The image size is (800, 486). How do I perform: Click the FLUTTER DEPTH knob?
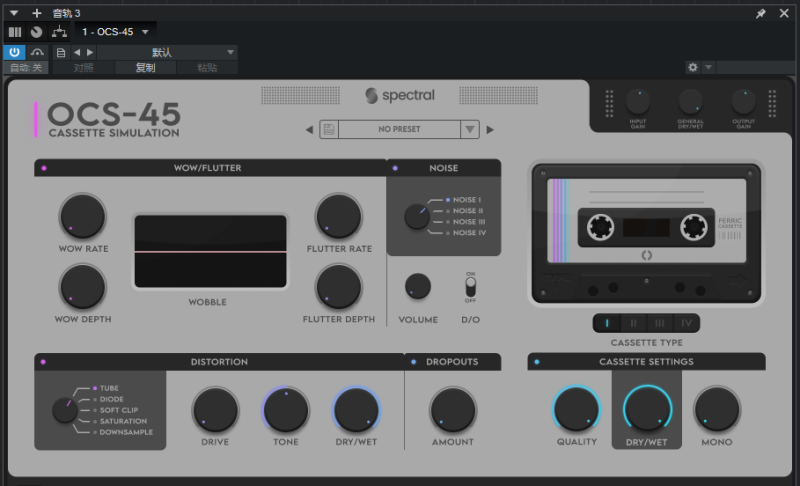click(x=339, y=287)
